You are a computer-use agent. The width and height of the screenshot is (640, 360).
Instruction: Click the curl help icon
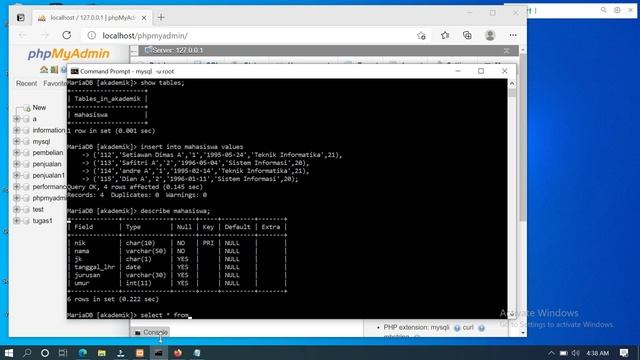[482, 328]
